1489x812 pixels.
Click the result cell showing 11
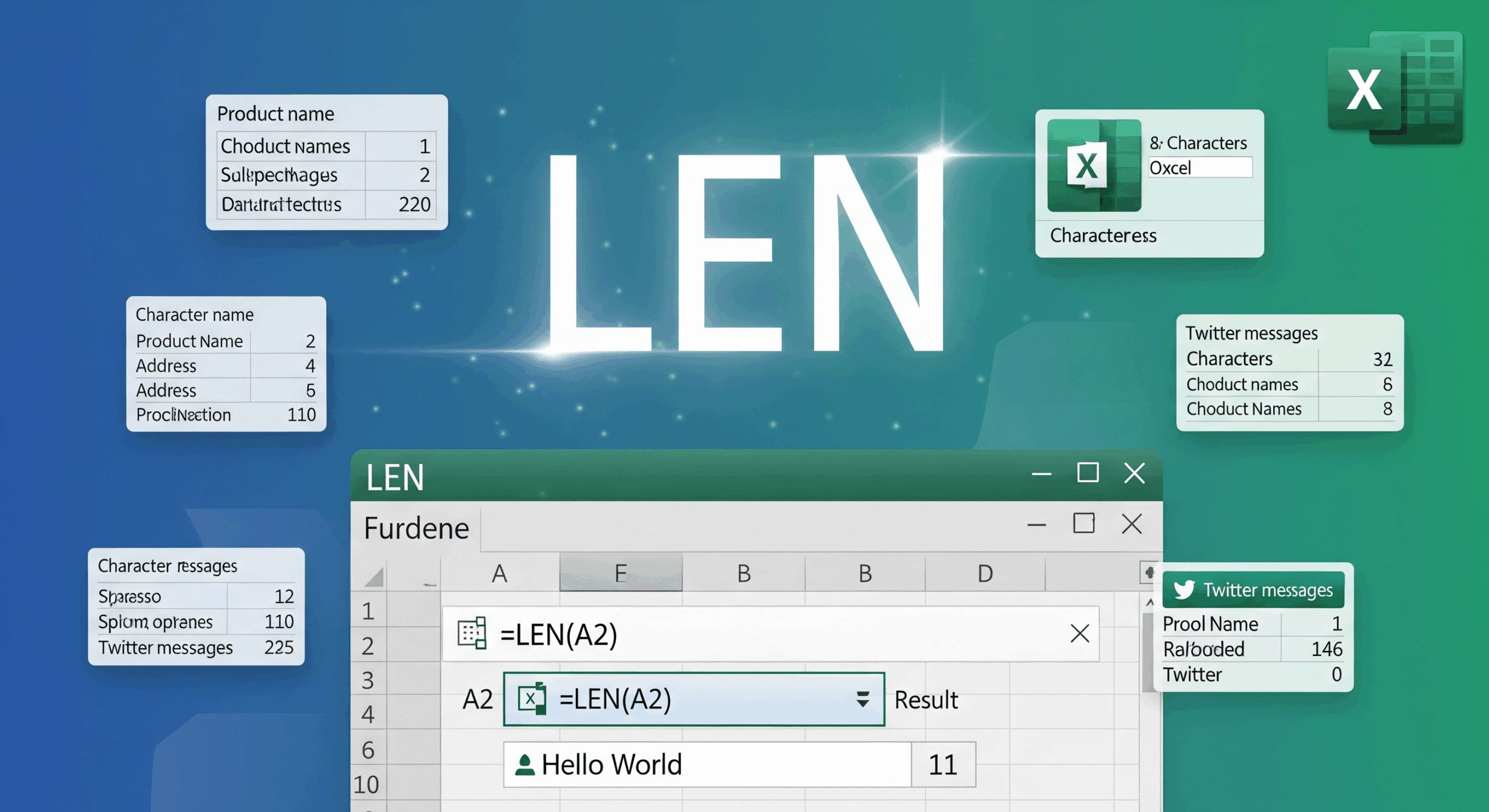(x=943, y=764)
